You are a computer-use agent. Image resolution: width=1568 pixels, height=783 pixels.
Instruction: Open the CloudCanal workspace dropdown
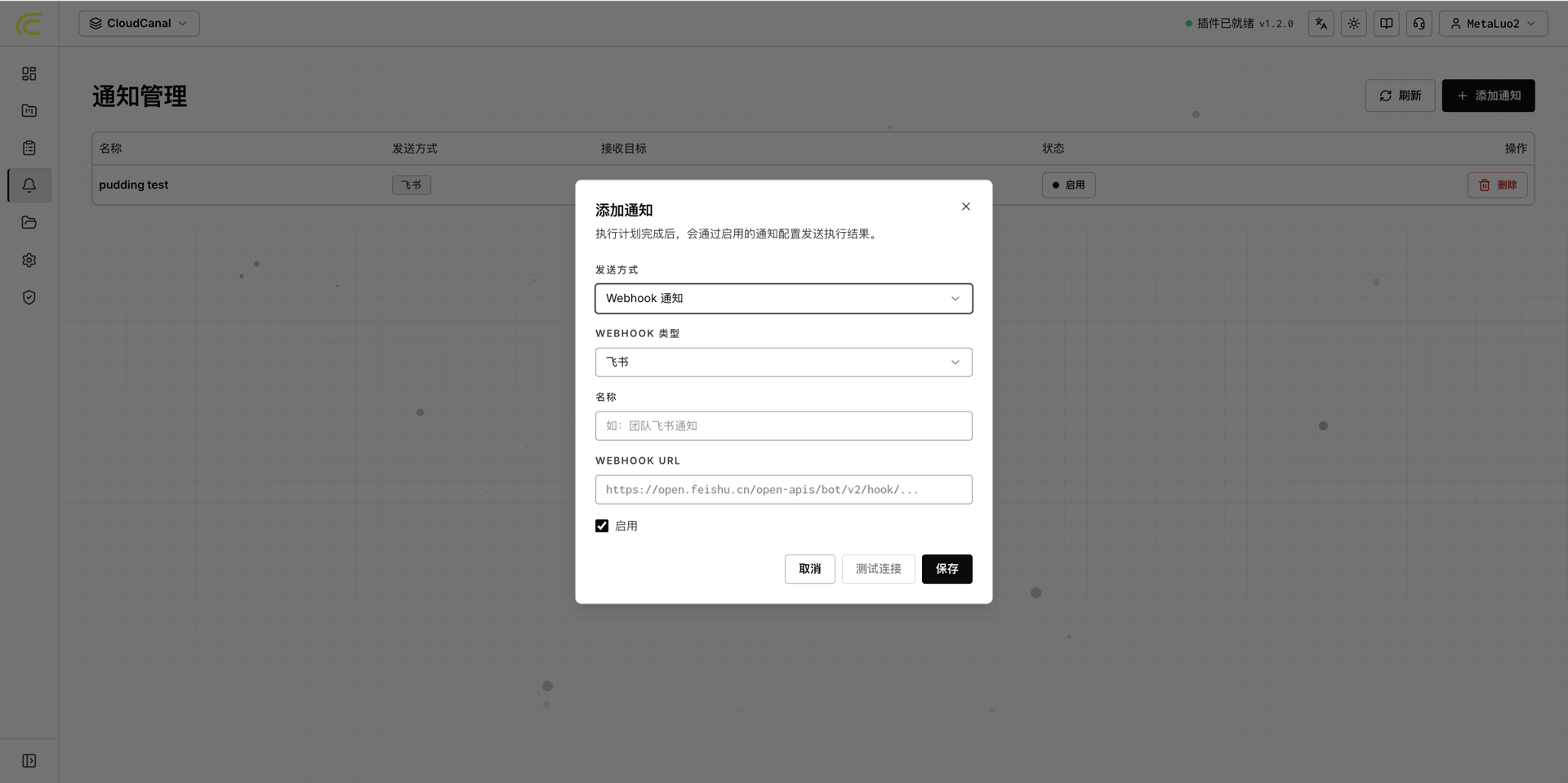pyautogui.click(x=139, y=24)
